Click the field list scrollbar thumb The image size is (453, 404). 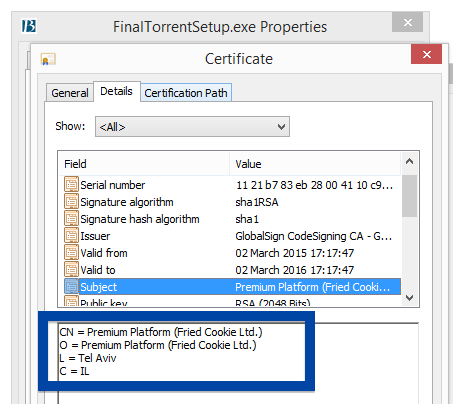click(x=409, y=196)
